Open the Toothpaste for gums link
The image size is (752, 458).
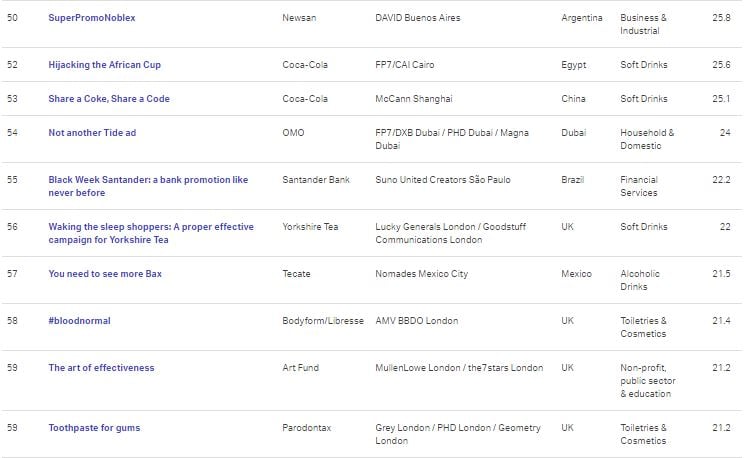coord(94,428)
